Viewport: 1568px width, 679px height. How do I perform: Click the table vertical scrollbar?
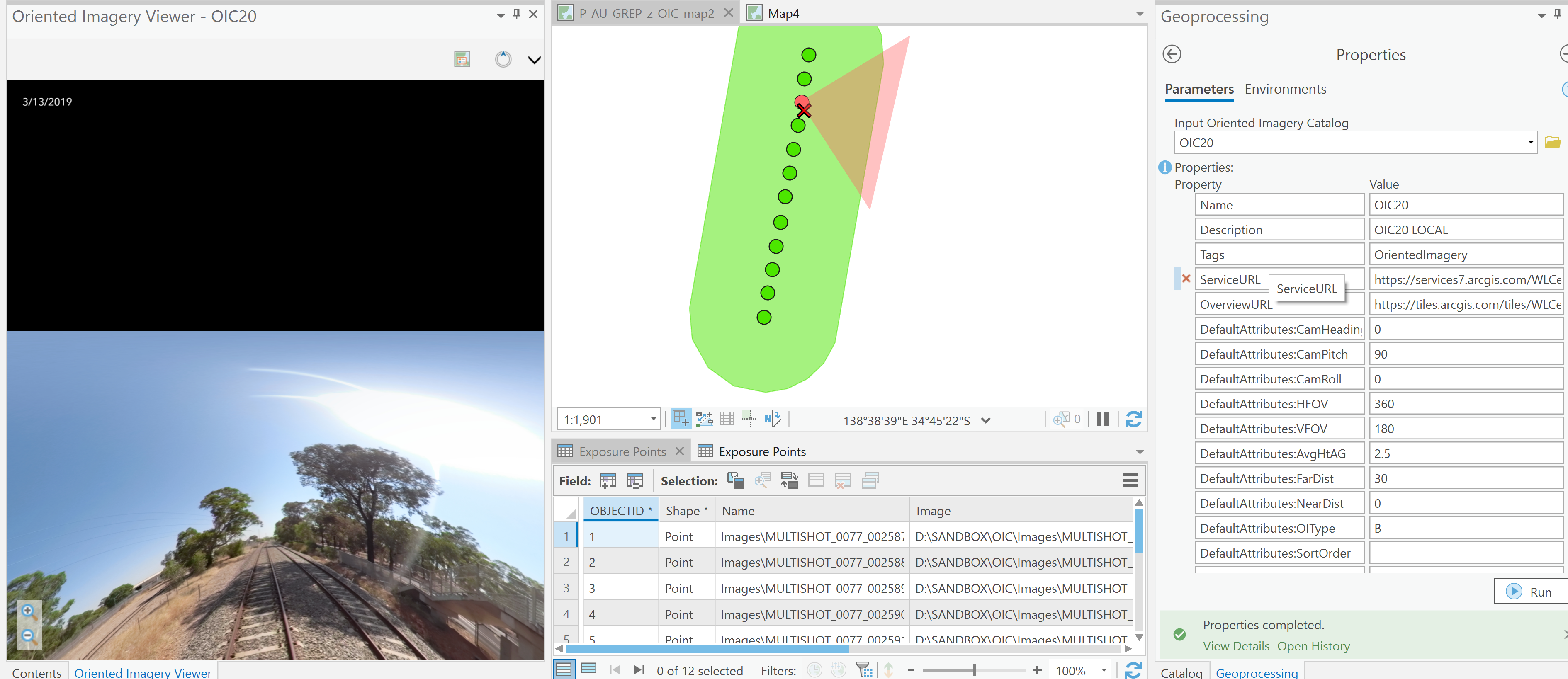pos(1139,531)
